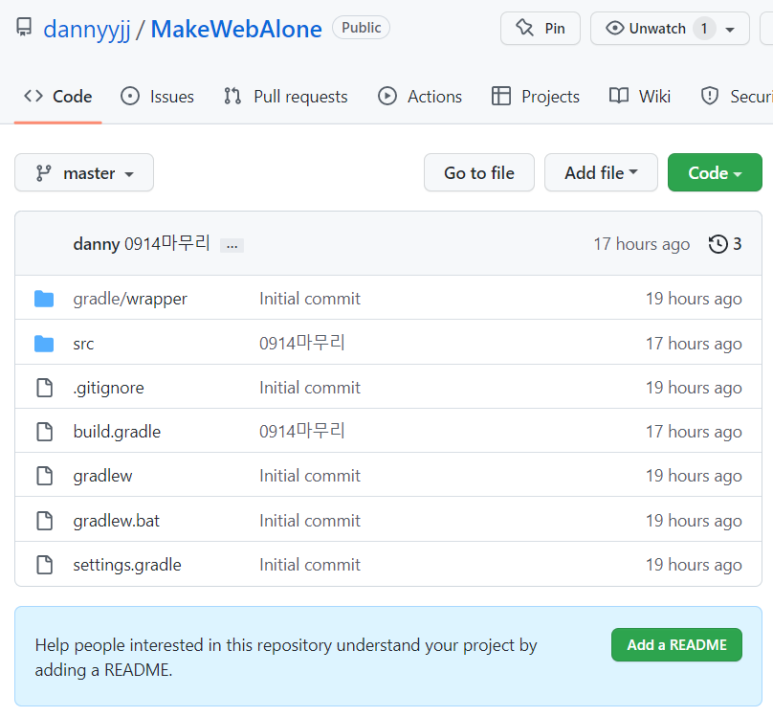Click the Public visibility badge
The image size is (773, 717).
pos(361,28)
